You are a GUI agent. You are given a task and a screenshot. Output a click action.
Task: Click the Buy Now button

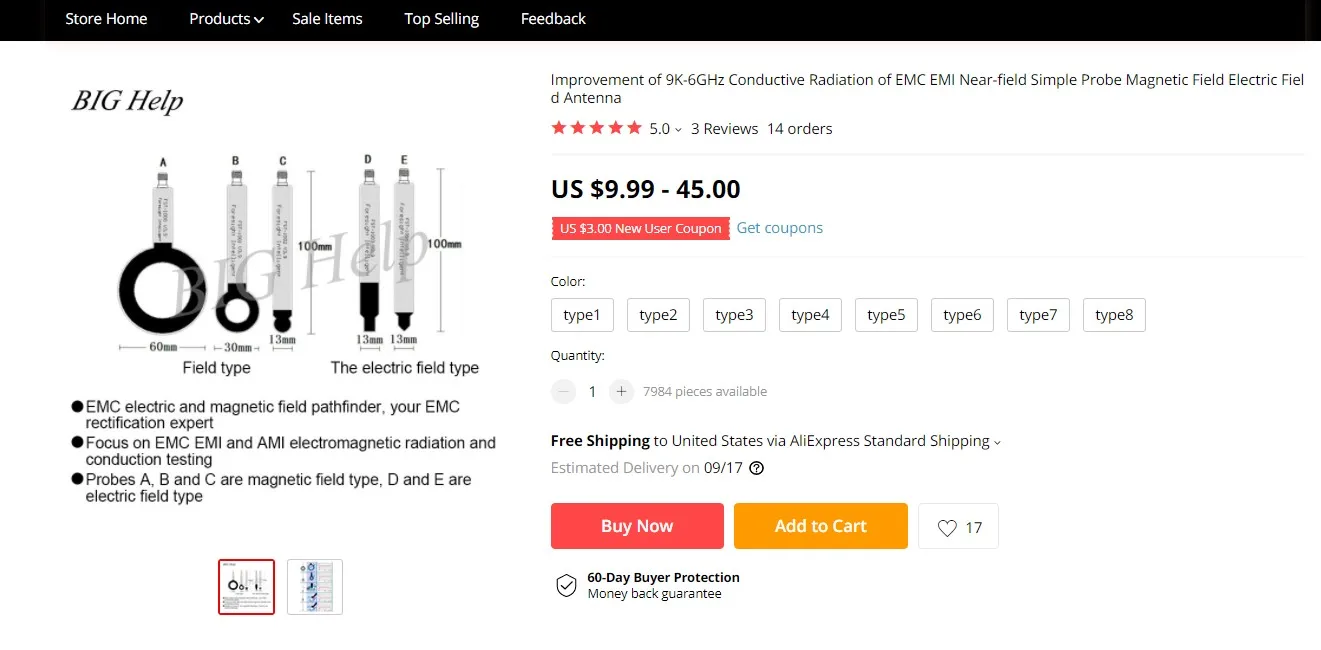tap(637, 526)
